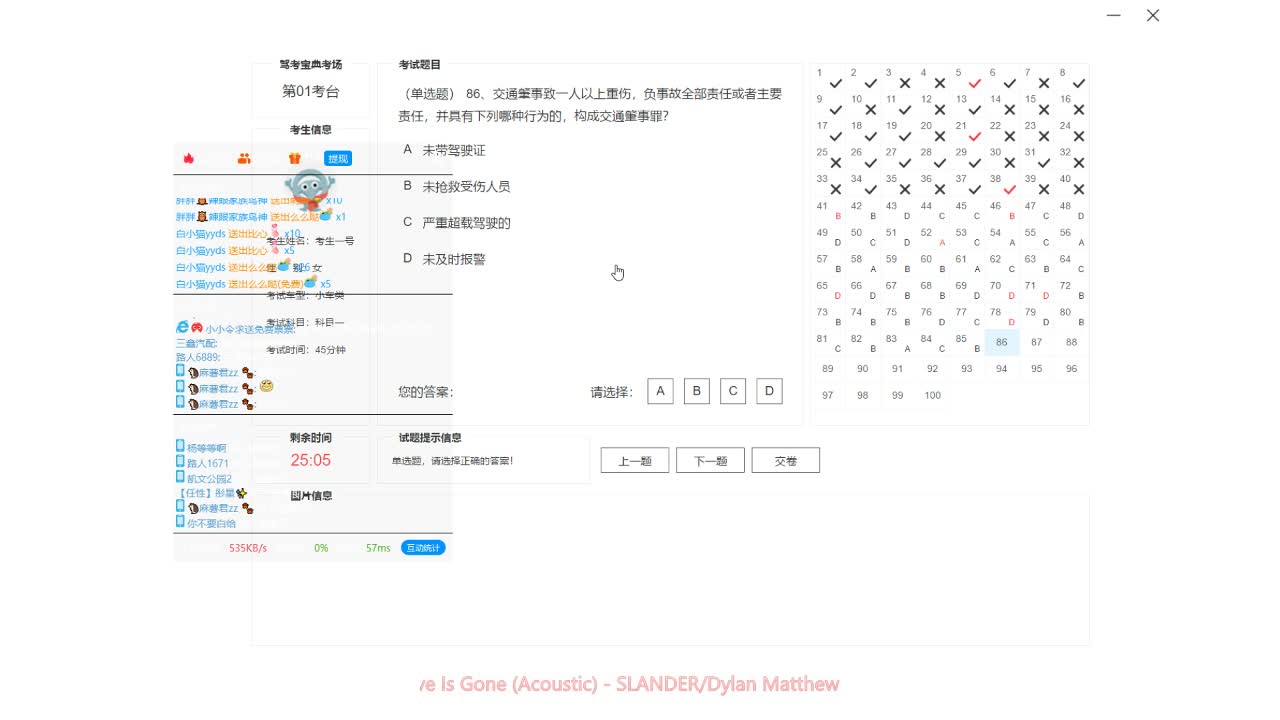1280x720 pixels.
Task: Click the remaining time 25:05
Action: [x=310, y=460]
